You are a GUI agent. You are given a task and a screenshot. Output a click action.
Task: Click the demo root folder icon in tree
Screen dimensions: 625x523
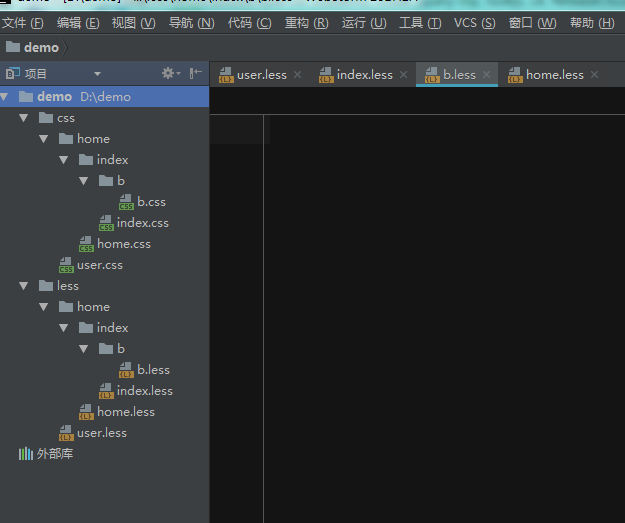(26, 96)
